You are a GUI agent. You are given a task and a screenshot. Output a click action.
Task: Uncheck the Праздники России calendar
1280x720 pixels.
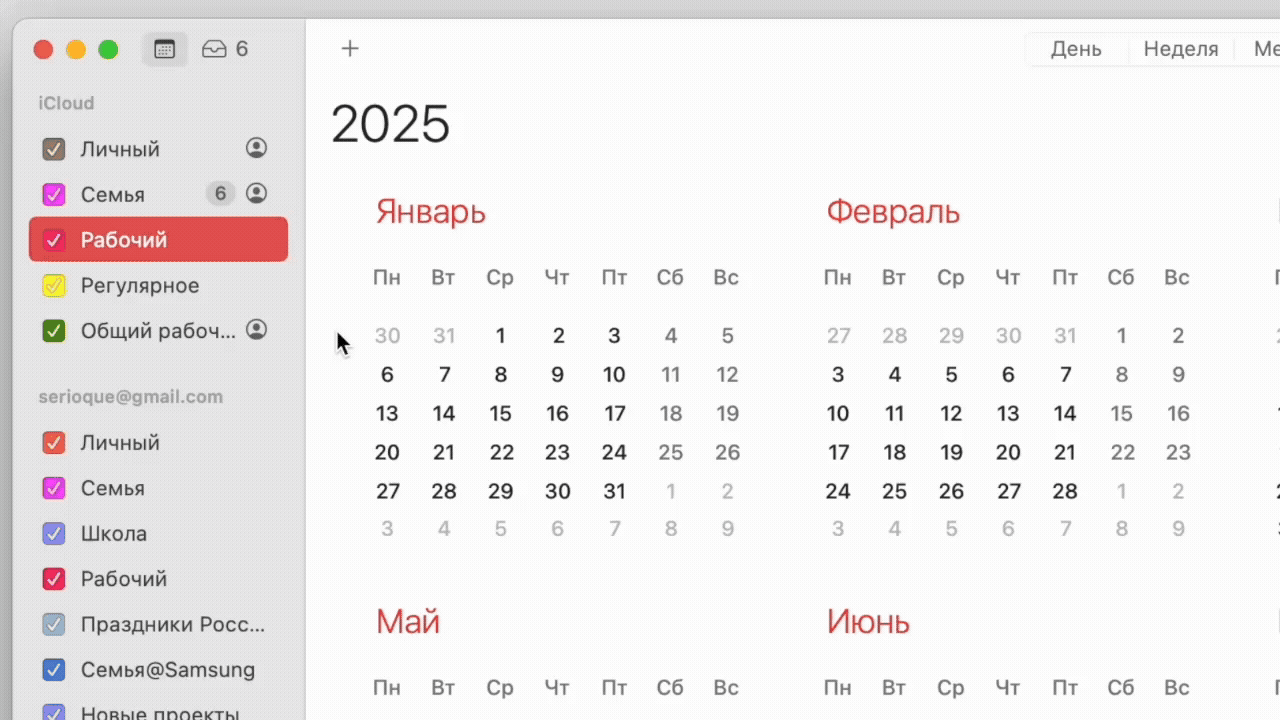[x=54, y=625]
